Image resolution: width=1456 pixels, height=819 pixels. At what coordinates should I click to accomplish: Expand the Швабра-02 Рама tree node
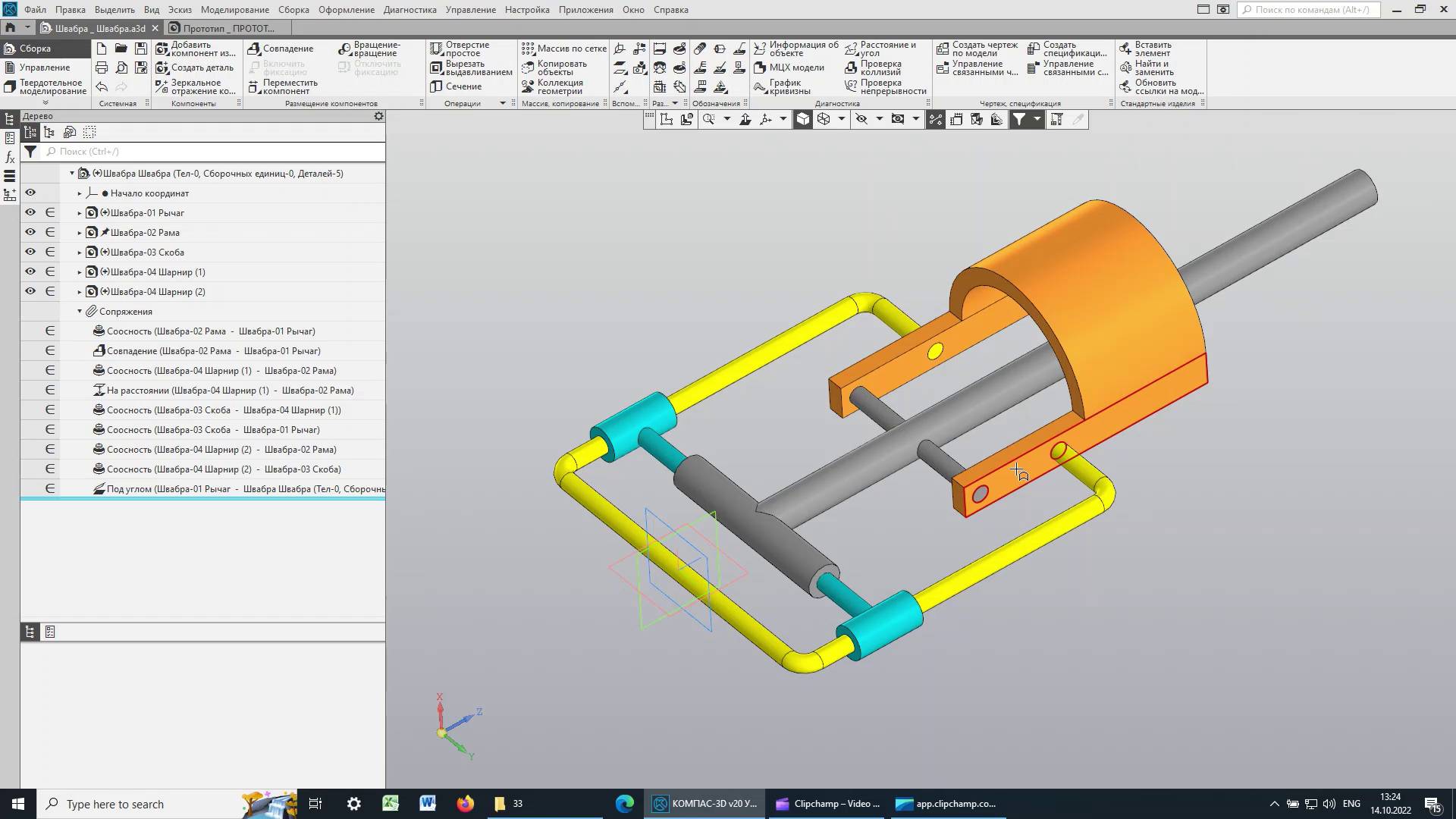pyautogui.click(x=80, y=233)
